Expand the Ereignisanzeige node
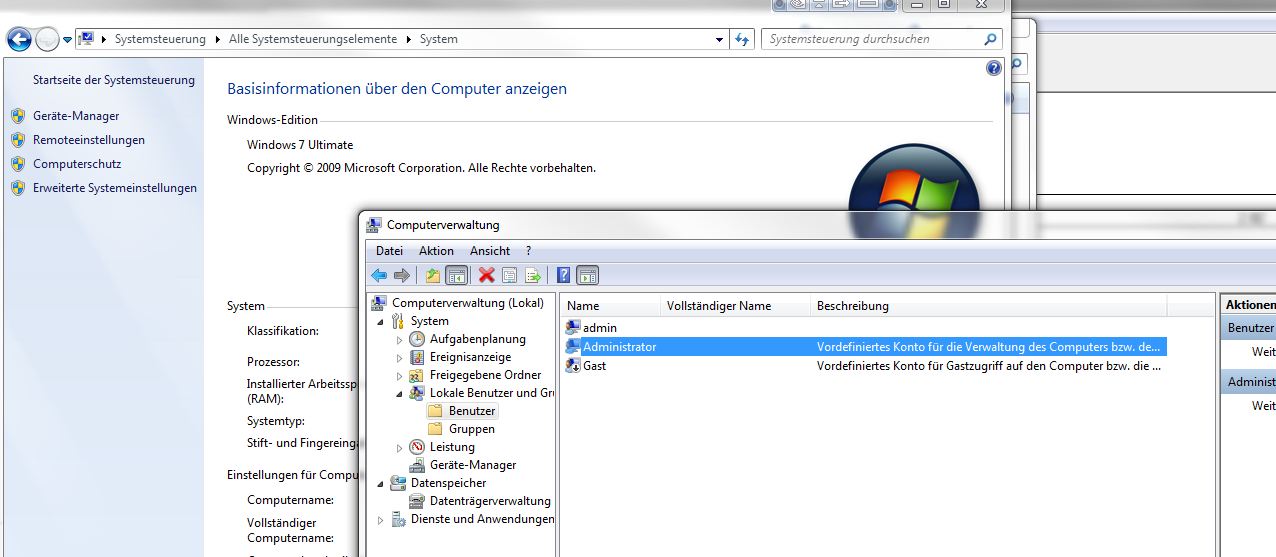 click(x=400, y=358)
